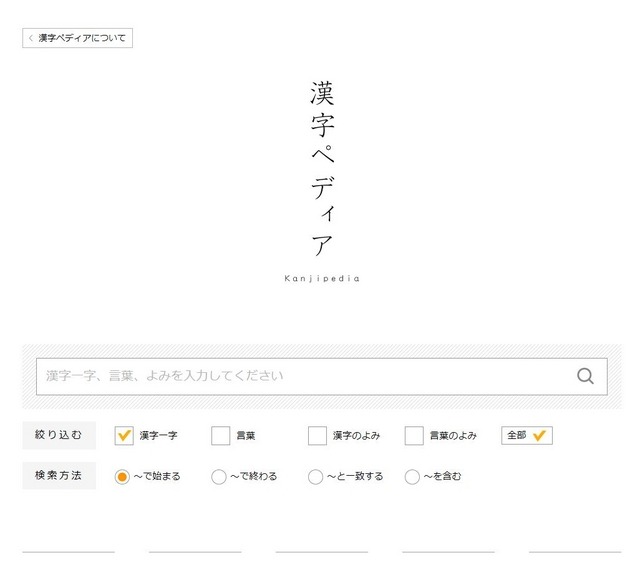Click the vertical 漢字ペディア logo

click(321, 168)
